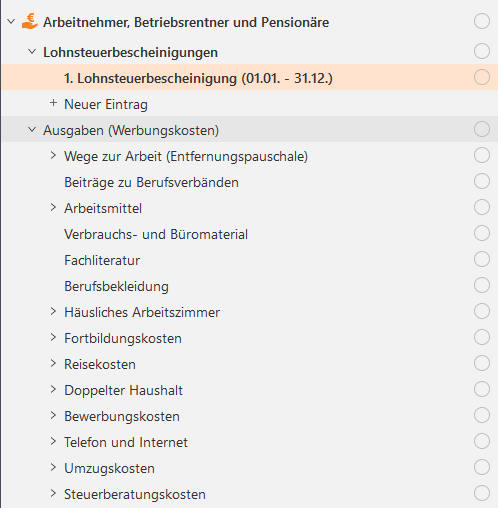The height and width of the screenshot is (508, 498).
Task: Click status circle beside Berufsbekleidung
Action: click(x=482, y=285)
